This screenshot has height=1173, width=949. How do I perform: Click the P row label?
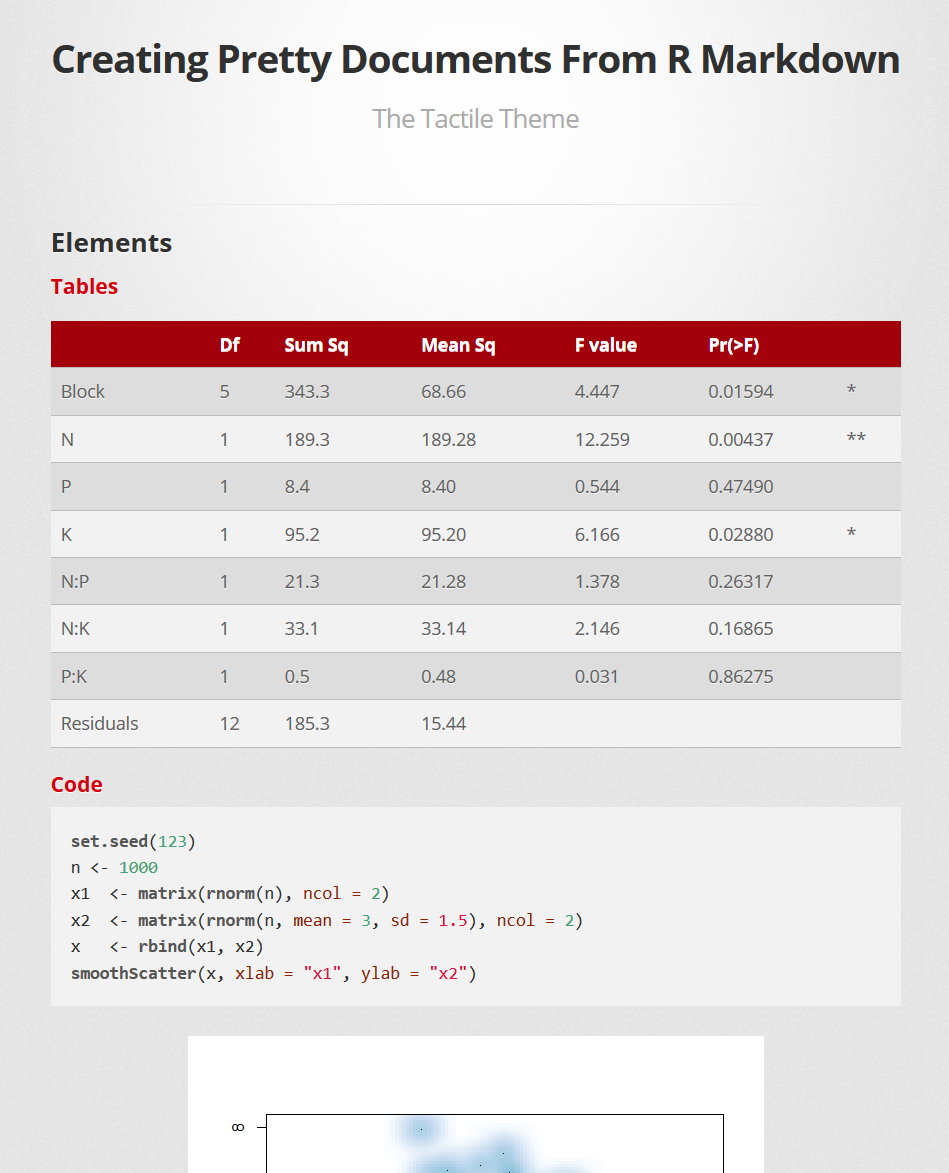(67, 486)
